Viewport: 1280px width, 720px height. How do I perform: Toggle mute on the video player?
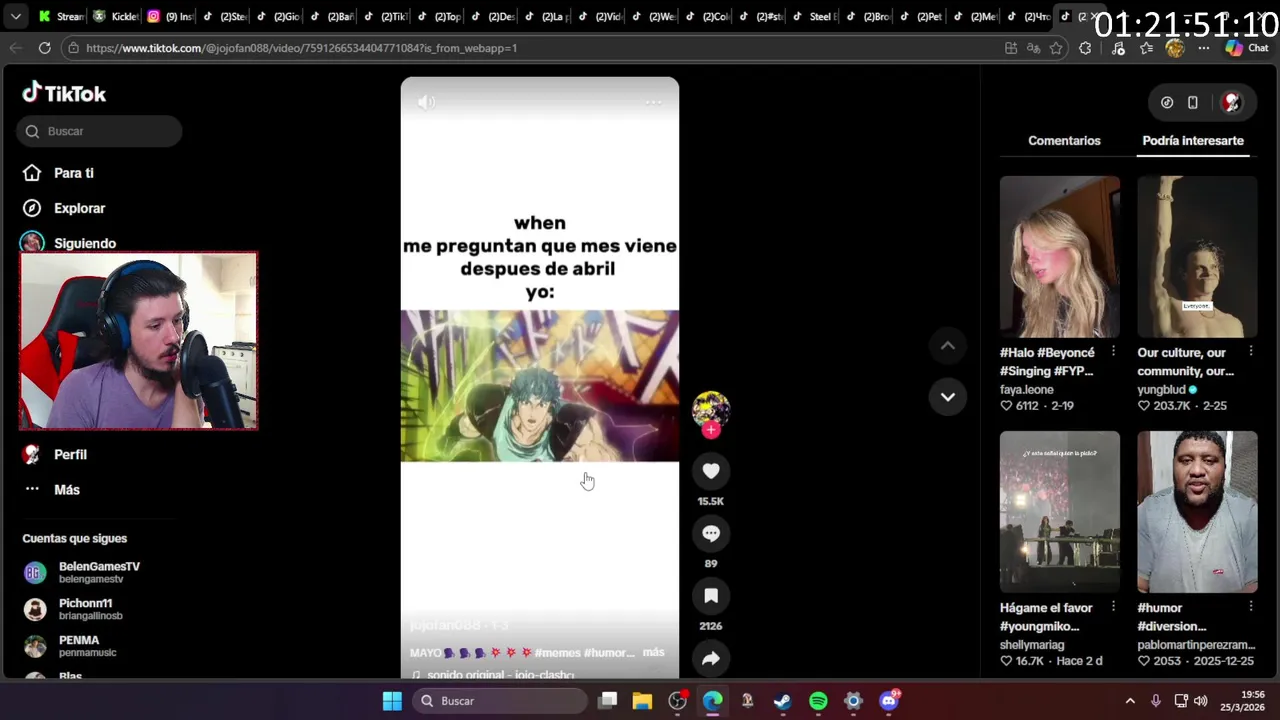pyautogui.click(x=427, y=102)
